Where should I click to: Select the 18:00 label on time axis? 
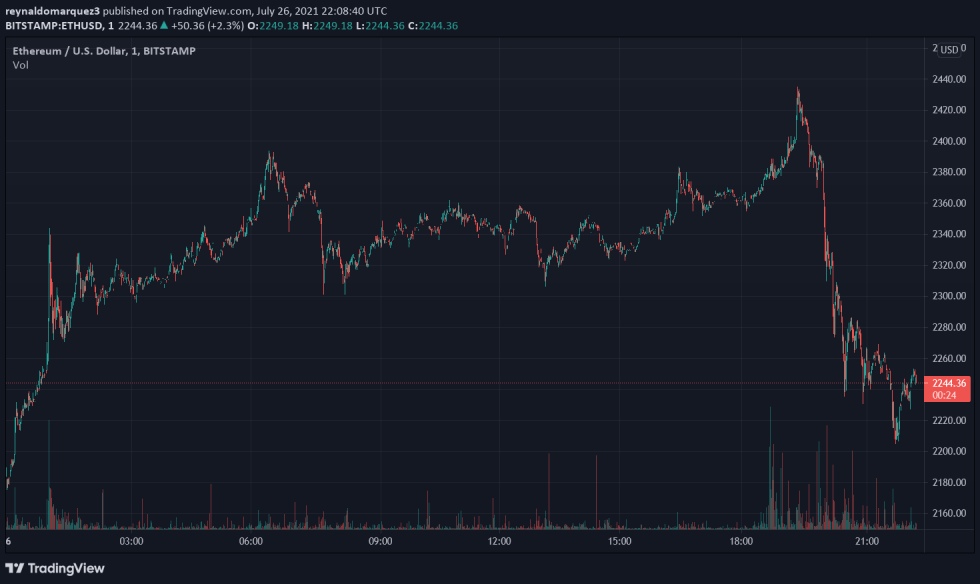point(741,539)
